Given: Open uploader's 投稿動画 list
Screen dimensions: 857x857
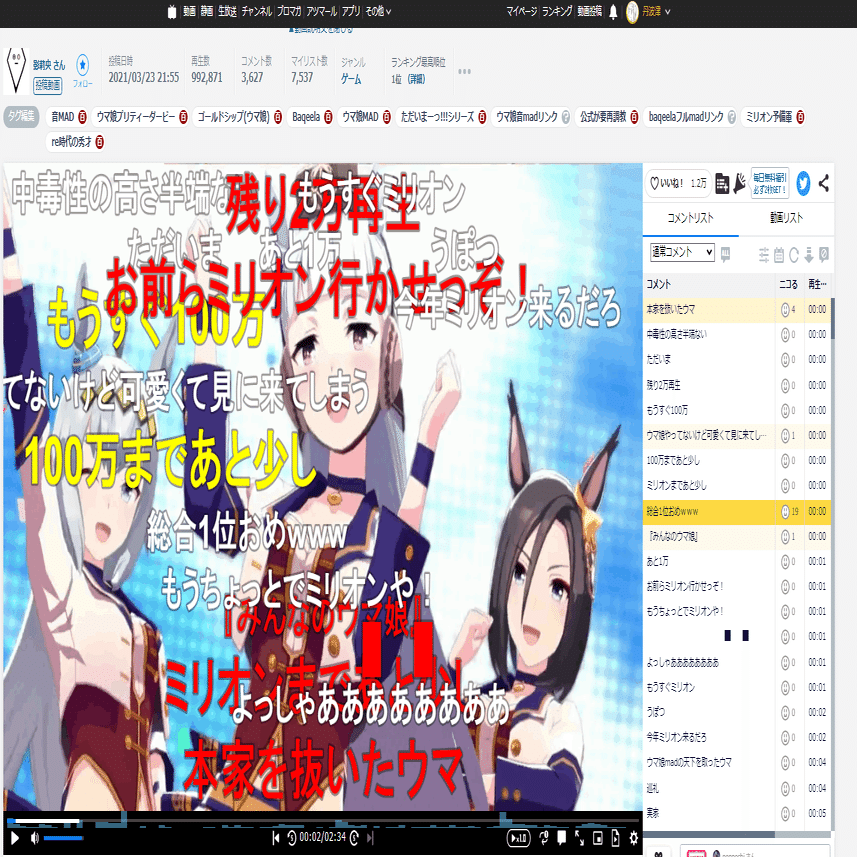Looking at the screenshot, I should click(x=48, y=85).
